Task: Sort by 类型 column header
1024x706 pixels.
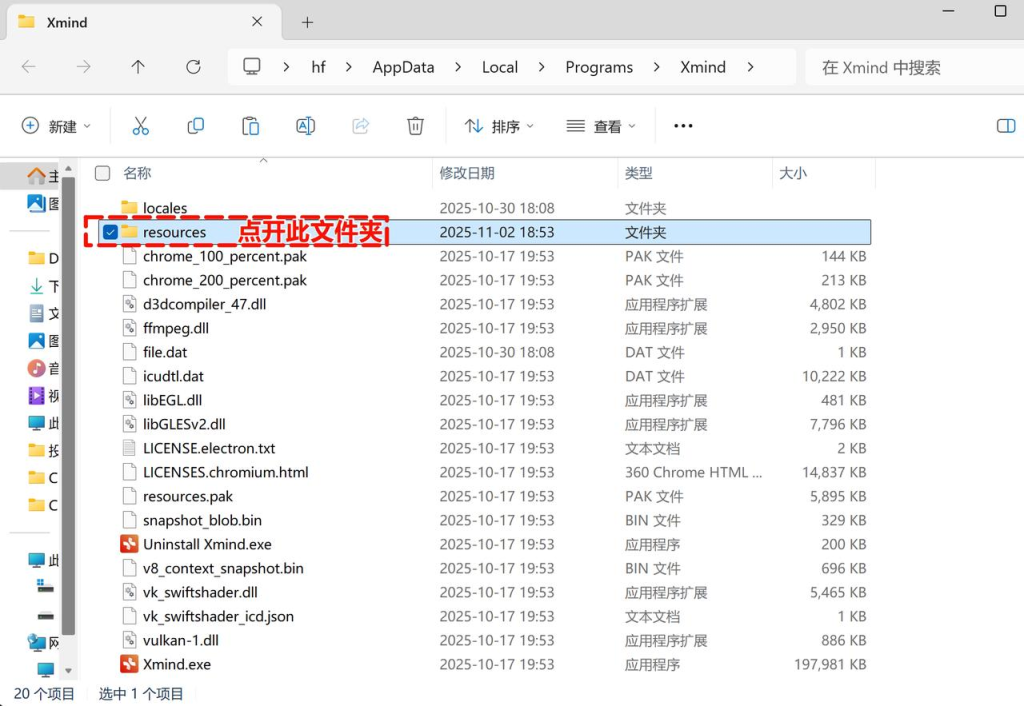Action: click(x=639, y=173)
